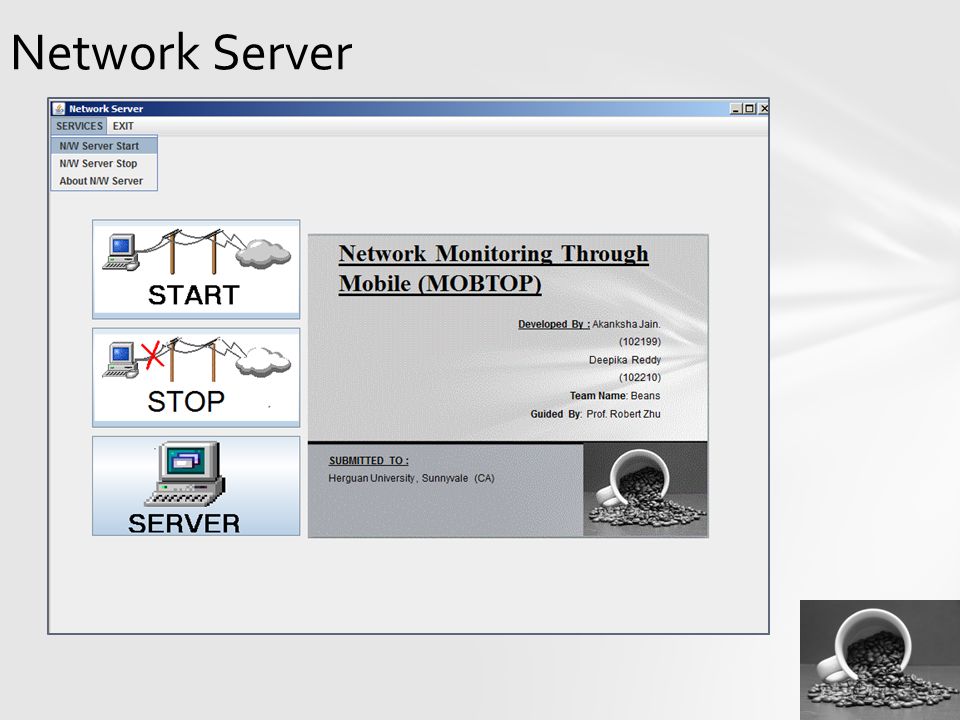
Task: Close the Network Server window
Action: (763, 109)
